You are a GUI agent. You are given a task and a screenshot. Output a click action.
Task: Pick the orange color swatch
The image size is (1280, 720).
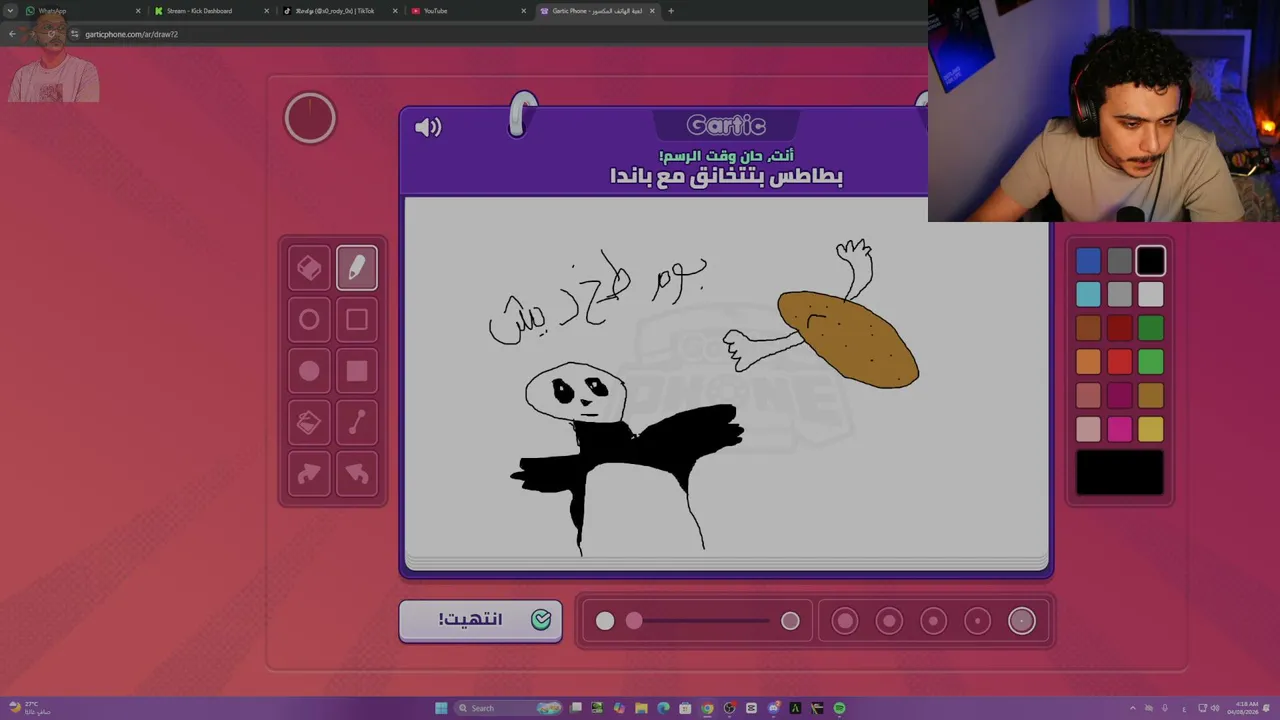pos(1088,362)
